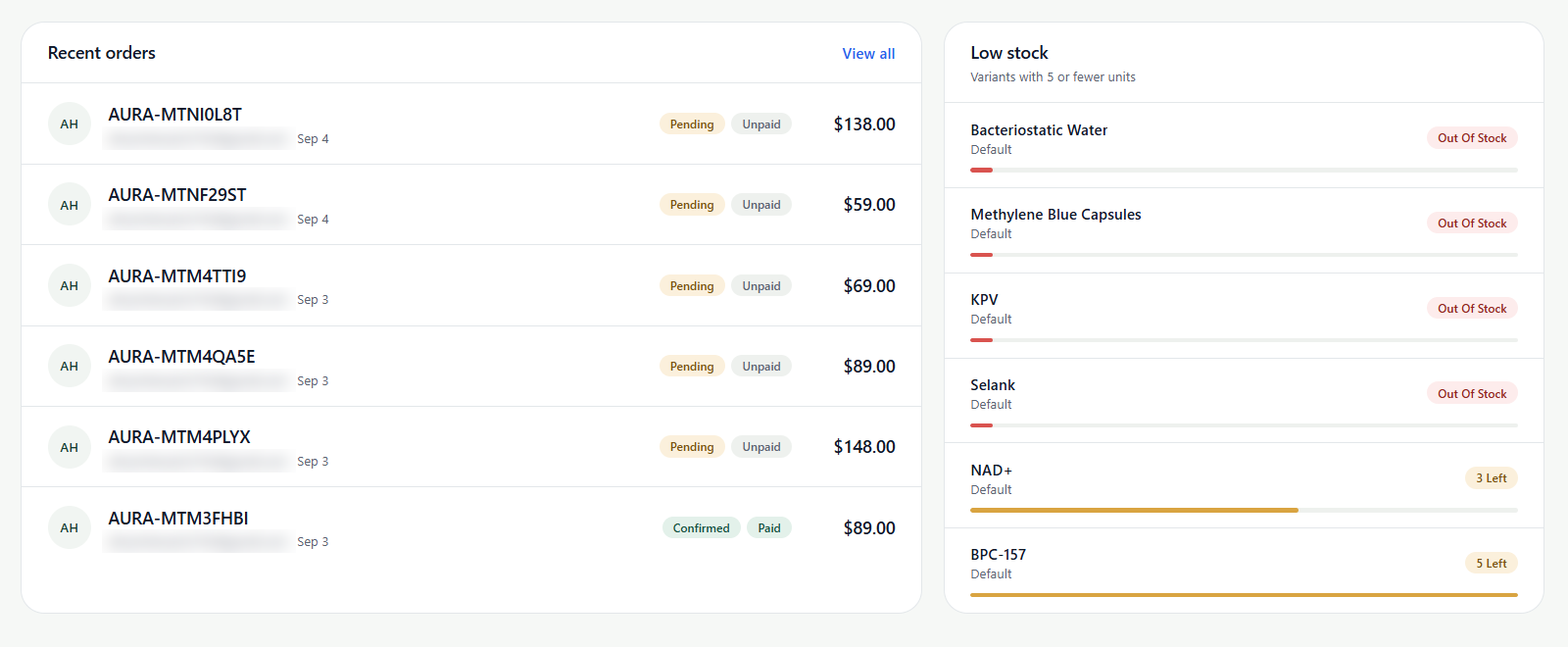The image size is (1568, 647).
Task: Open NAD+ low stock item
Action: tap(1244, 485)
